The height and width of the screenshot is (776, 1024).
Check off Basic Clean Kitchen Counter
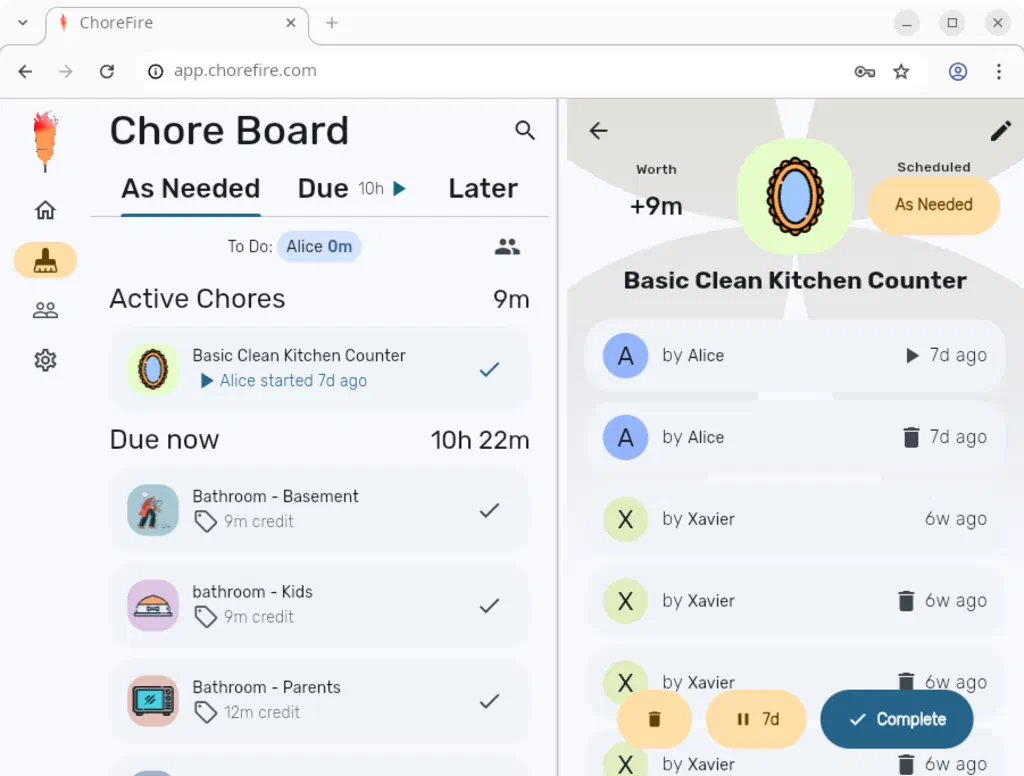point(489,369)
